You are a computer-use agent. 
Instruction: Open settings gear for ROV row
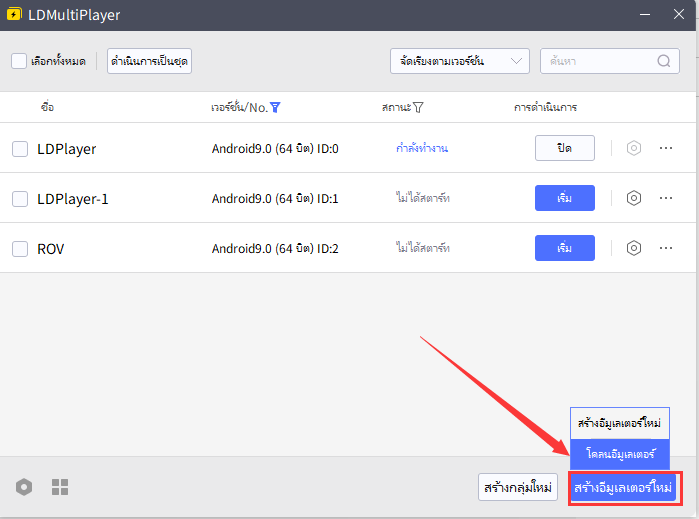coord(633,248)
